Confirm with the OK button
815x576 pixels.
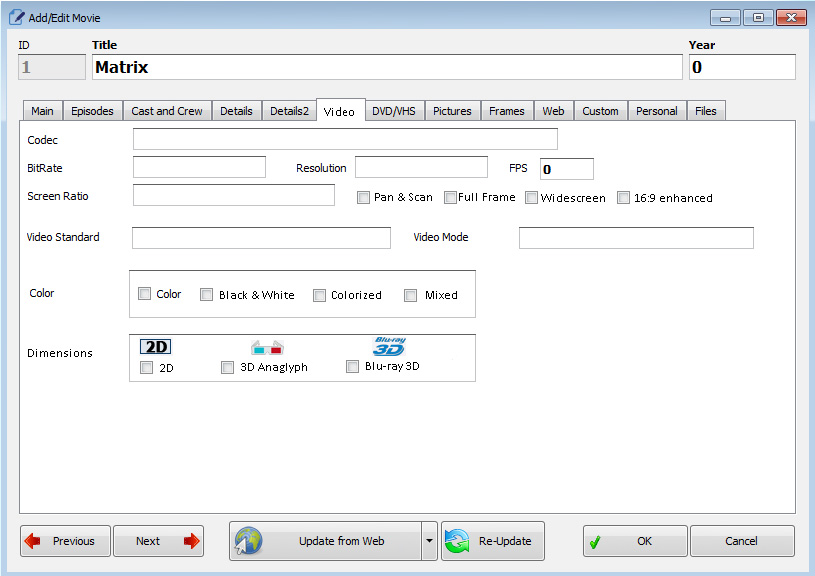pos(635,541)
